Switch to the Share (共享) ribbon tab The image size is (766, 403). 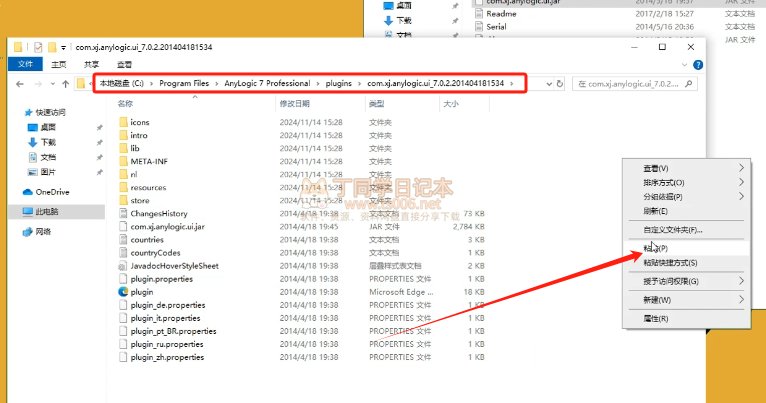(91, 64)
